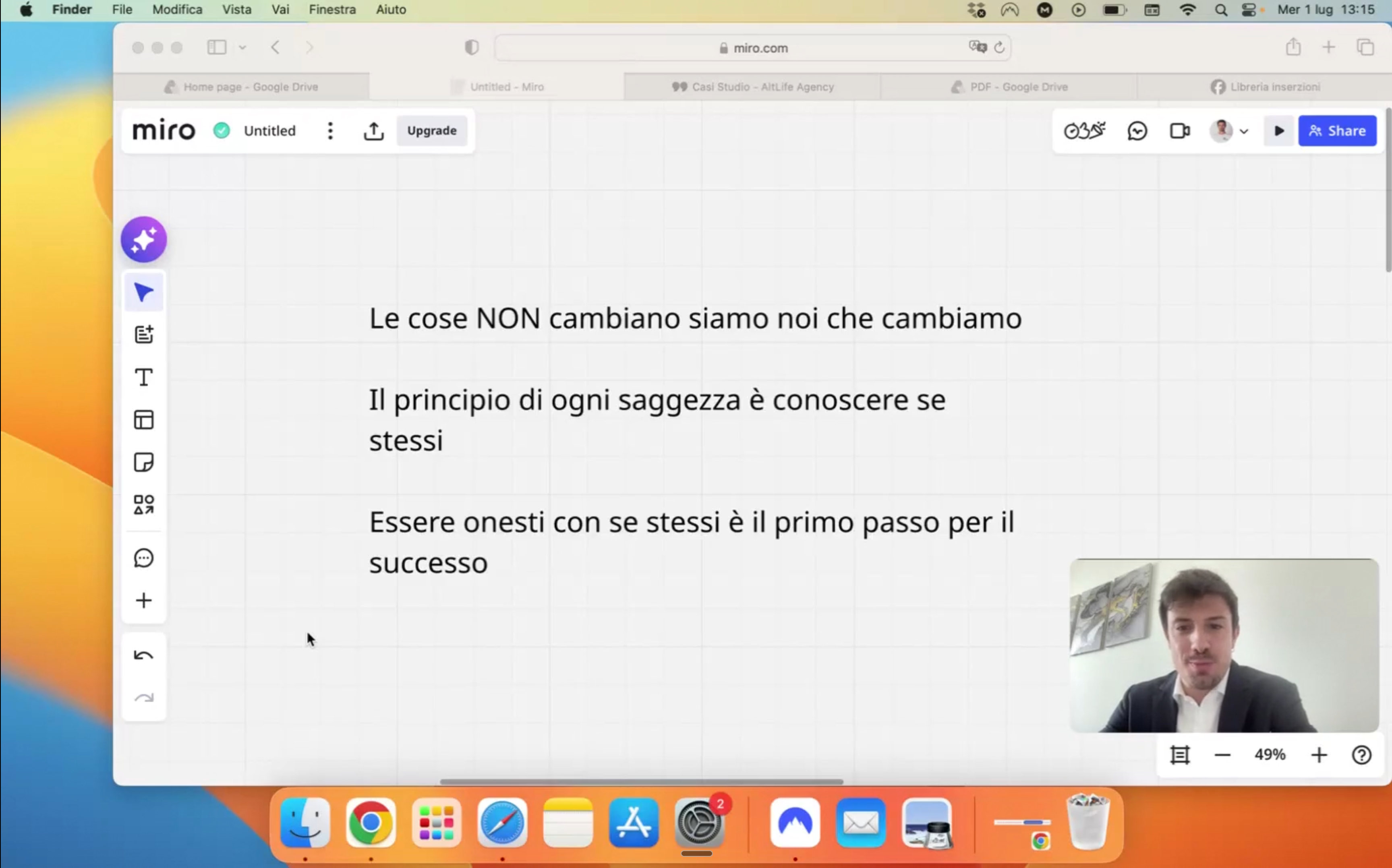Switch to Libreria inserzioni tab

(x=1264, y=87)
